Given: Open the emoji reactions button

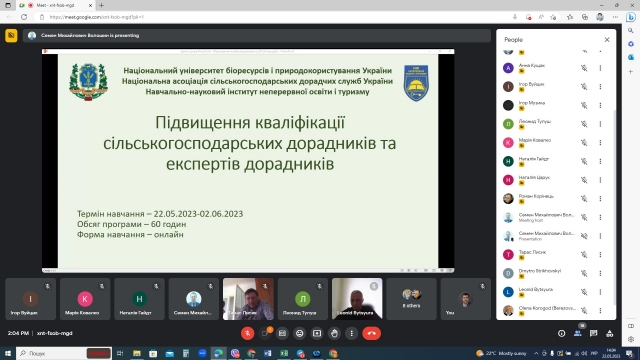Looking at the screenshot, I should pos(300,333).
